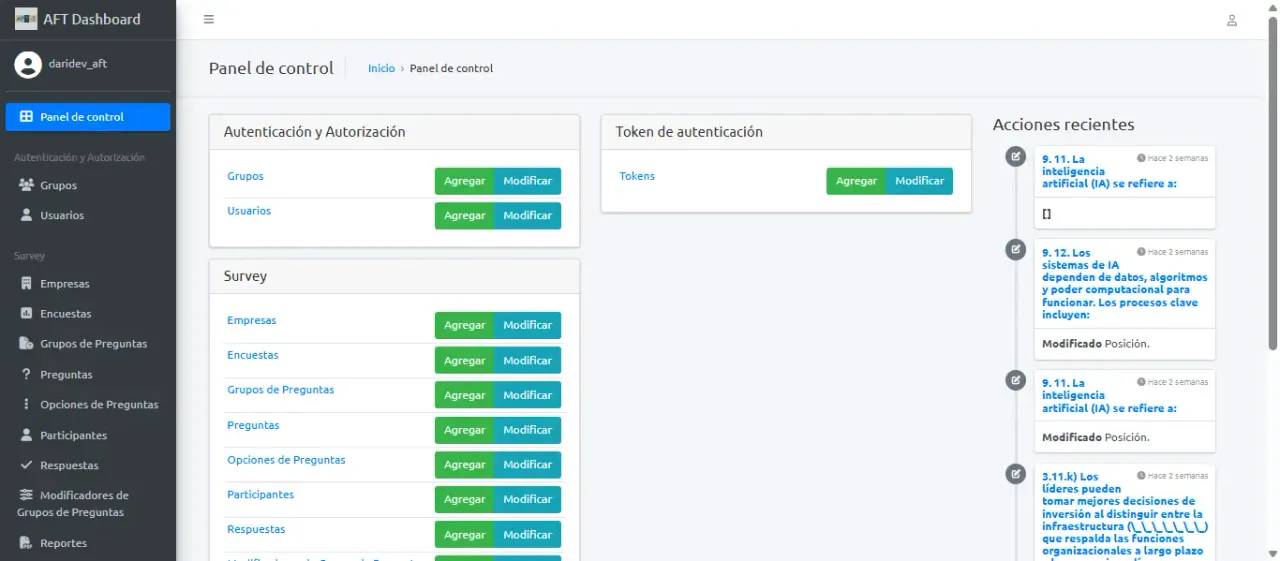Click the Preguntas question mark icon

coord(27,374)
